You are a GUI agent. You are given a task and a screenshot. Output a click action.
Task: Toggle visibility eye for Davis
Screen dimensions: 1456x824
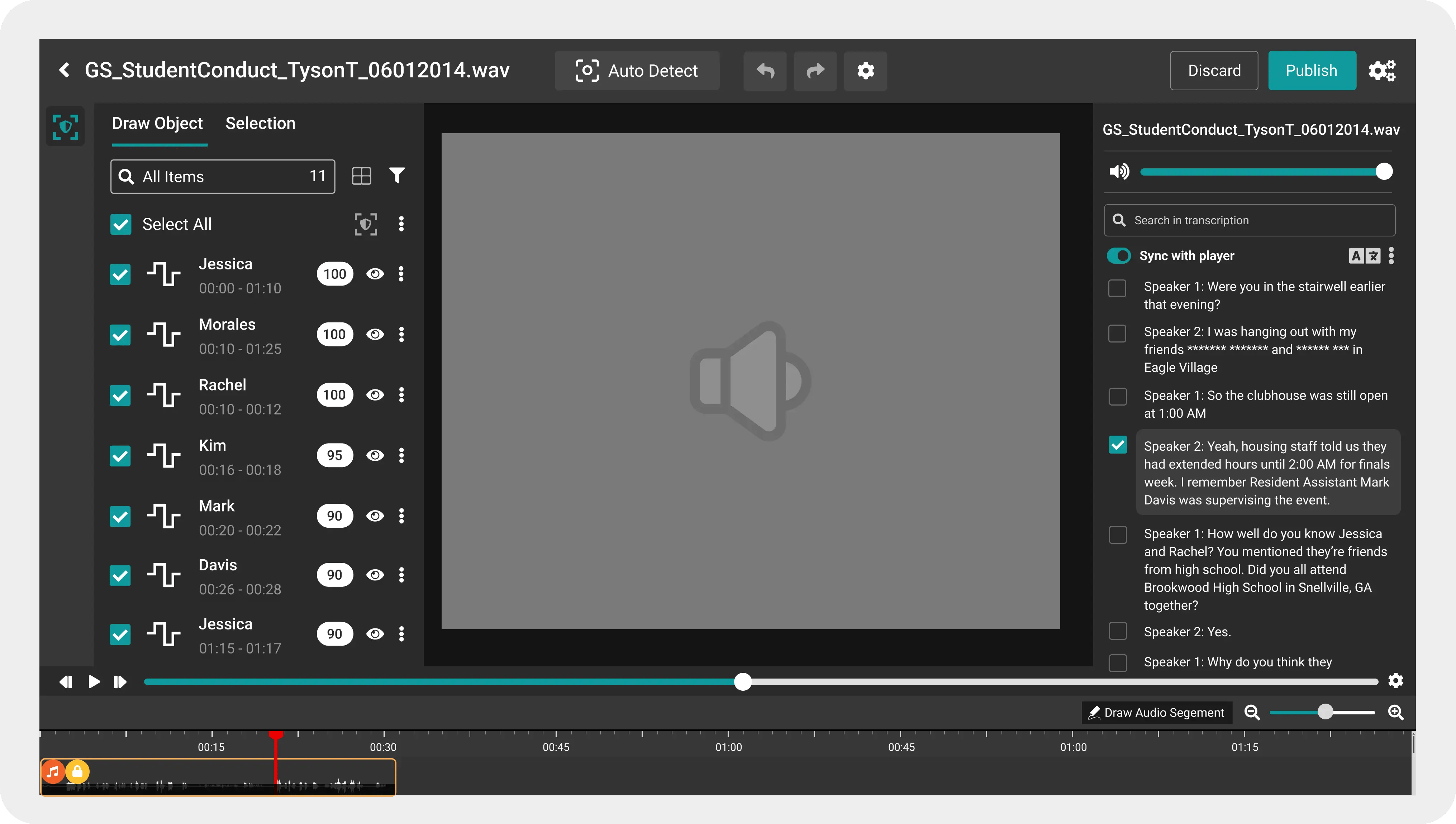(375, 575)
